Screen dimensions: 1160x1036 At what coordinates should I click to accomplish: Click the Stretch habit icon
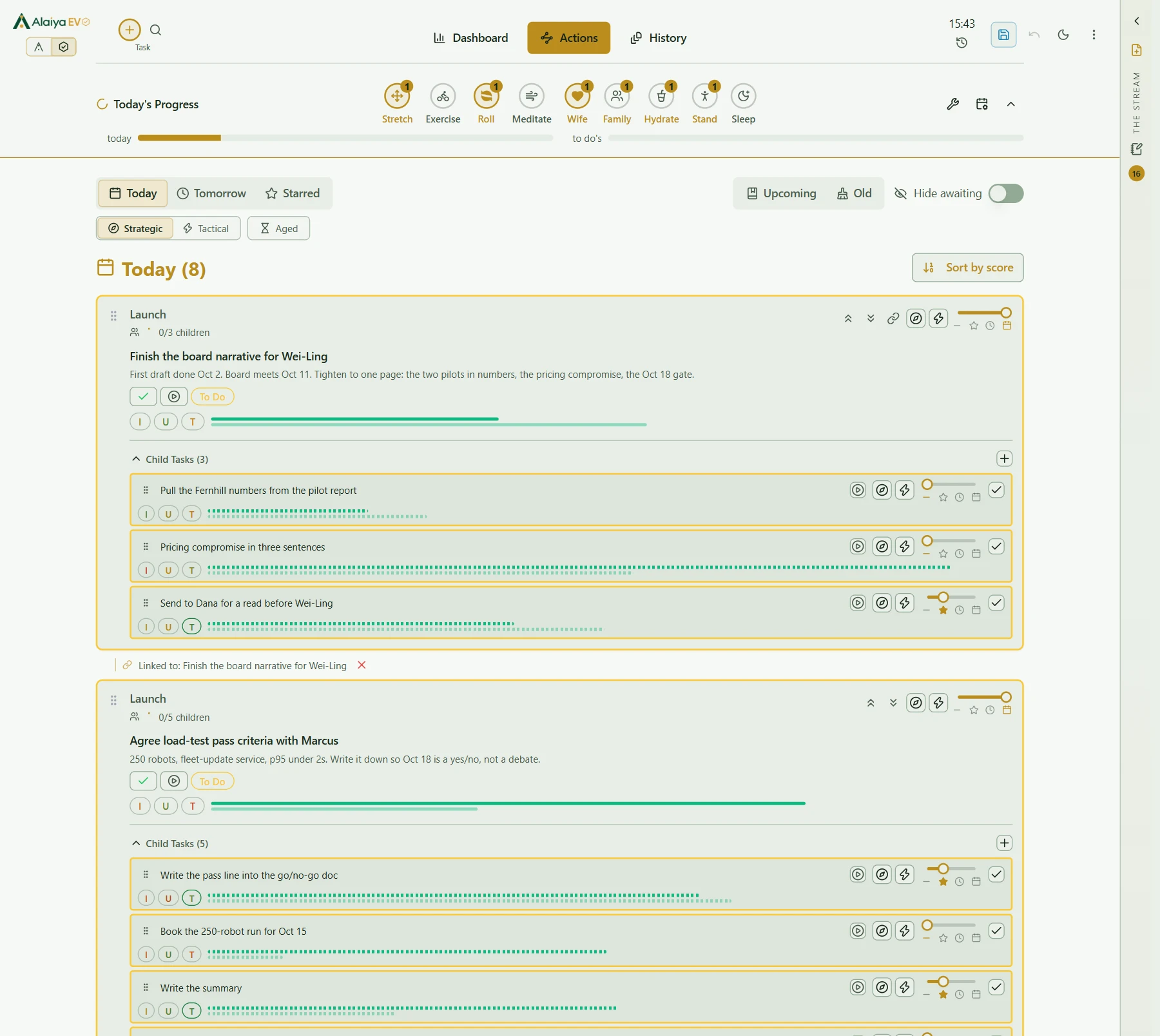397,96
